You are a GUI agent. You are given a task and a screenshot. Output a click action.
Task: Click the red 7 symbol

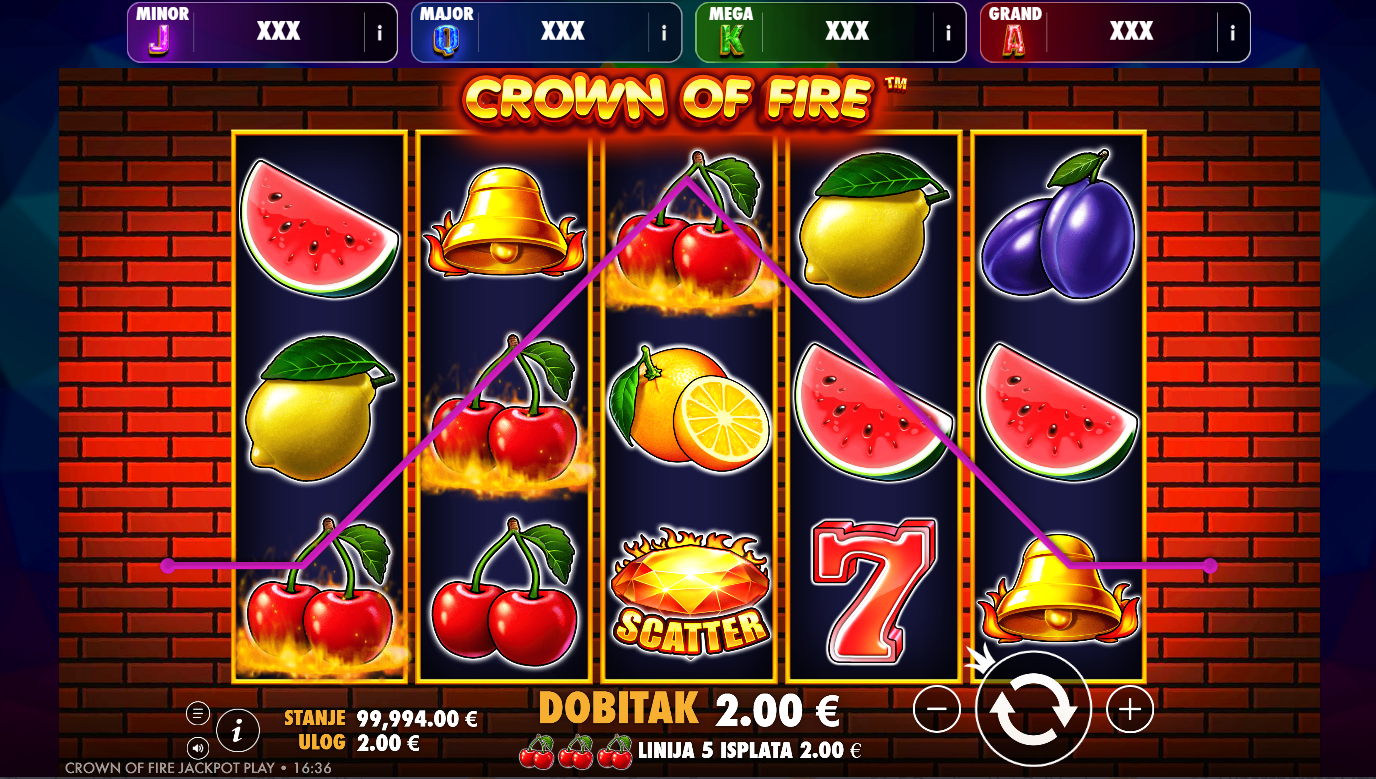click(875, 592)
